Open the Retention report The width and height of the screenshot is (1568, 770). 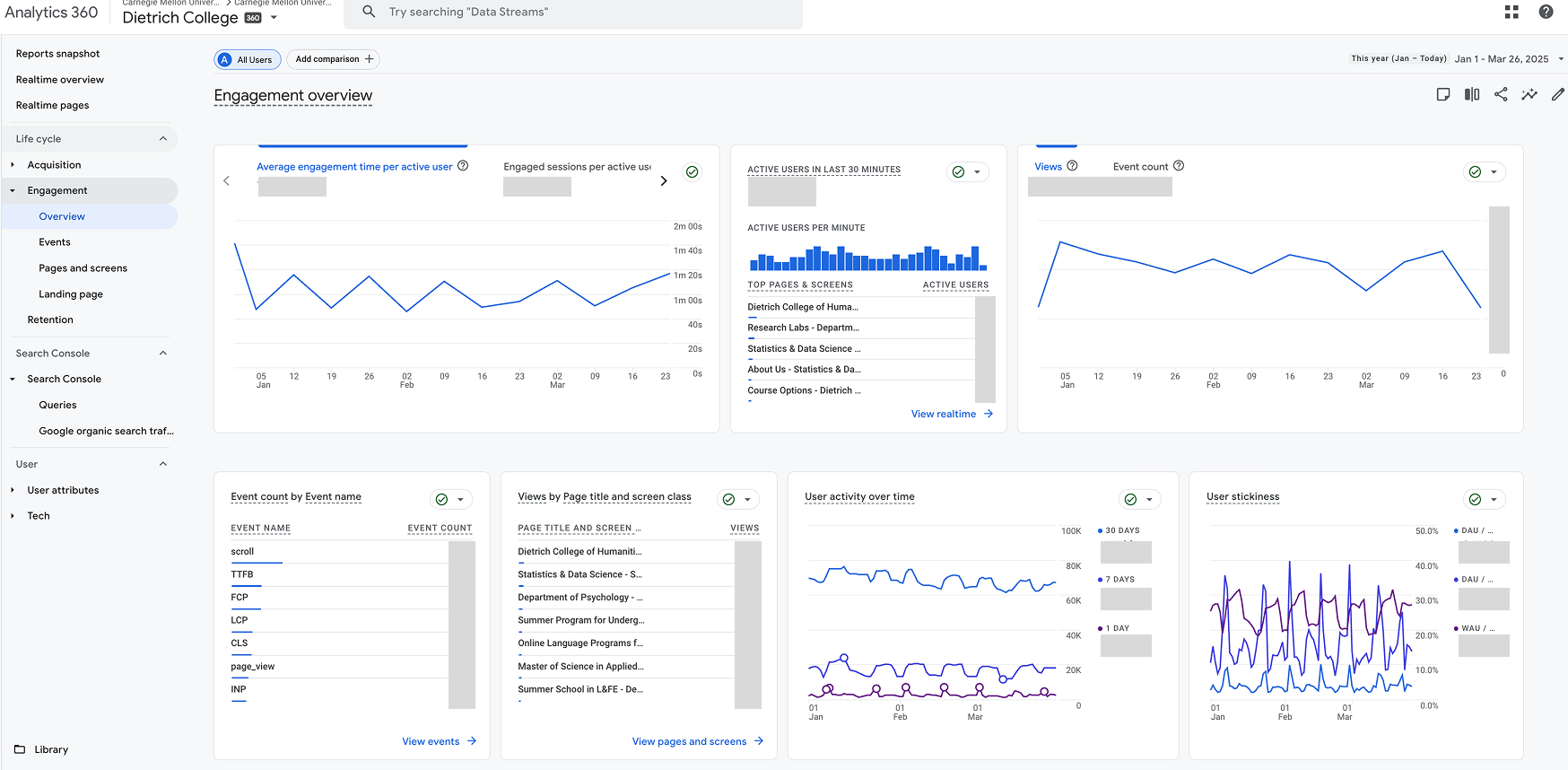coord(50,320)
